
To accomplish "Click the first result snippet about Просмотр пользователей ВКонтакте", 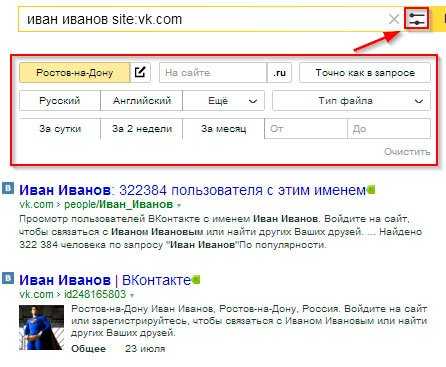I will coord(221,232).
